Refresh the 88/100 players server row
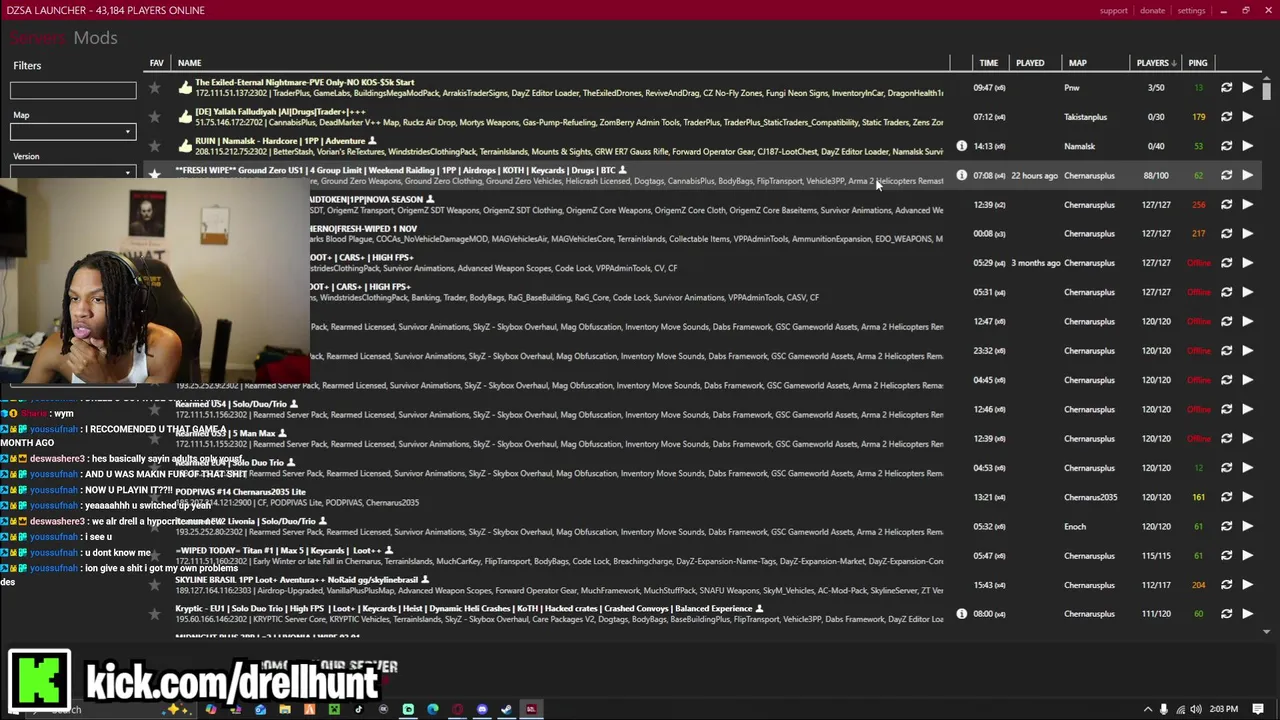The height and width of the screenshot is (720, 1280). pyautogui.click(x=1226, y=175)
